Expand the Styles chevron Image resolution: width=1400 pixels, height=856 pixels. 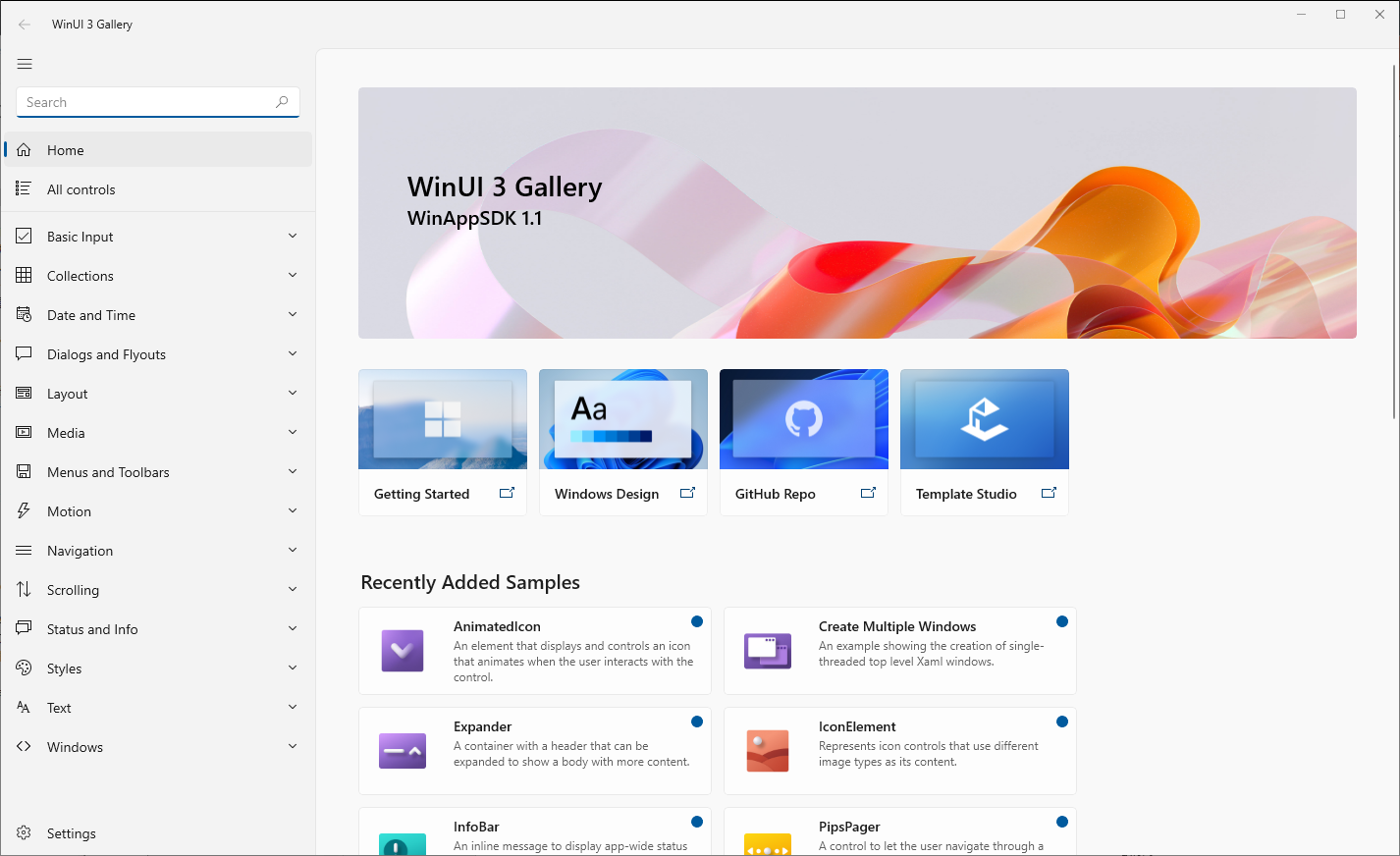pos(293,668)
